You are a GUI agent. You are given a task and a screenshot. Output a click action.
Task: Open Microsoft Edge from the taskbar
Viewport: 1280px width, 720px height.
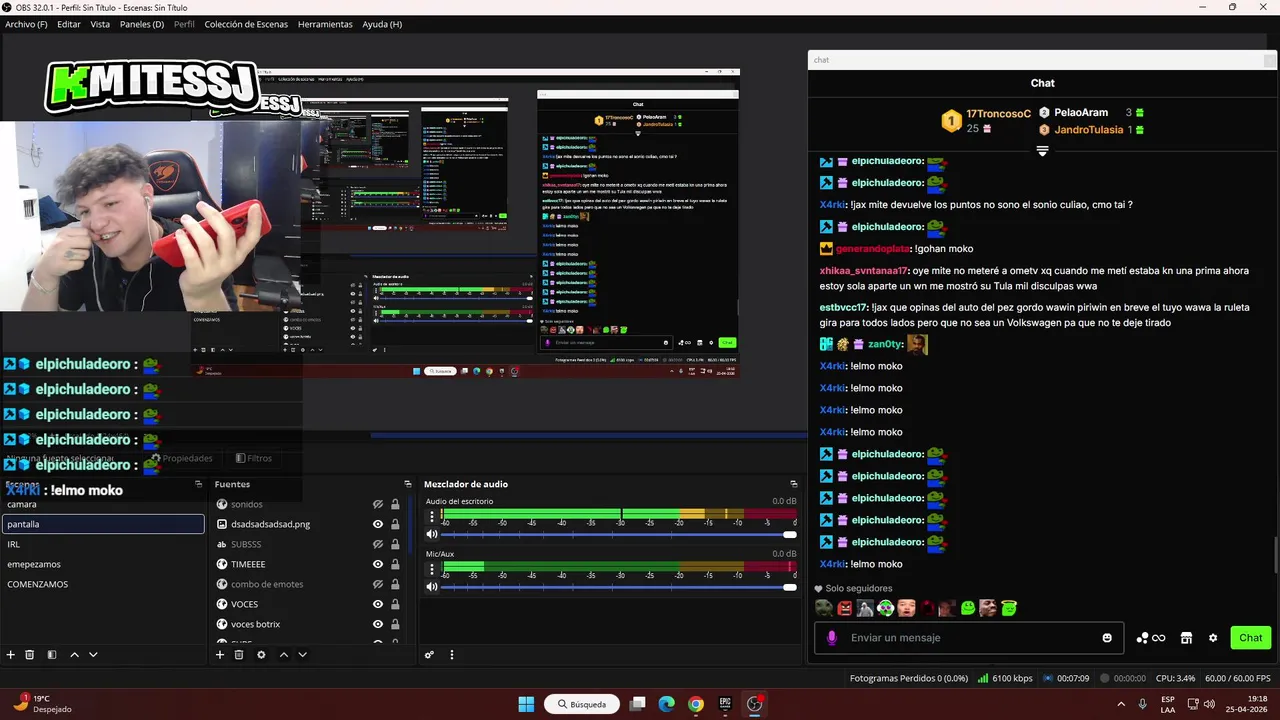pyautogui.click(x=667, y=704)
